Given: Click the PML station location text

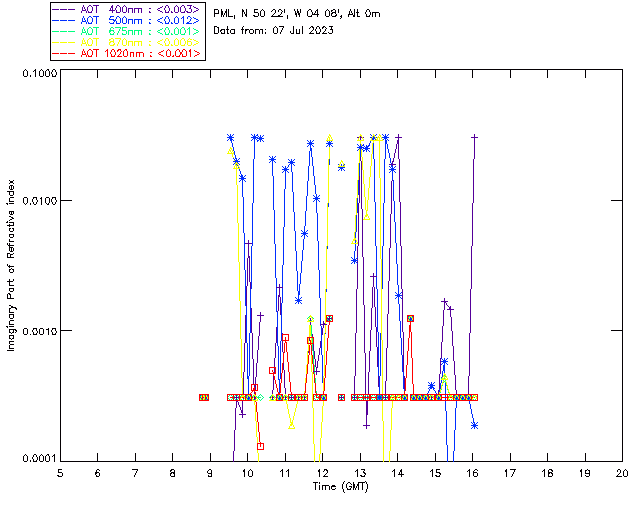Looking at the screenshot, I should [x=297, y=14].
